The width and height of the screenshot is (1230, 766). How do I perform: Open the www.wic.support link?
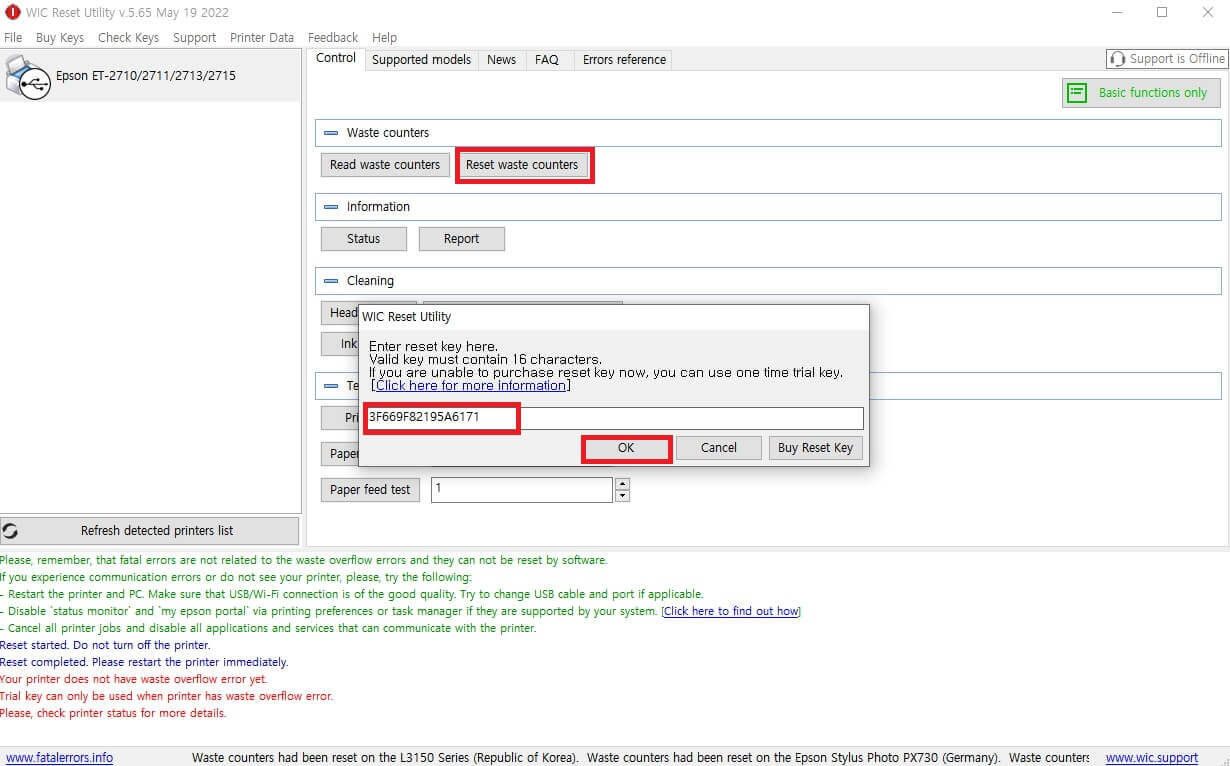[x=1152, y=758]
